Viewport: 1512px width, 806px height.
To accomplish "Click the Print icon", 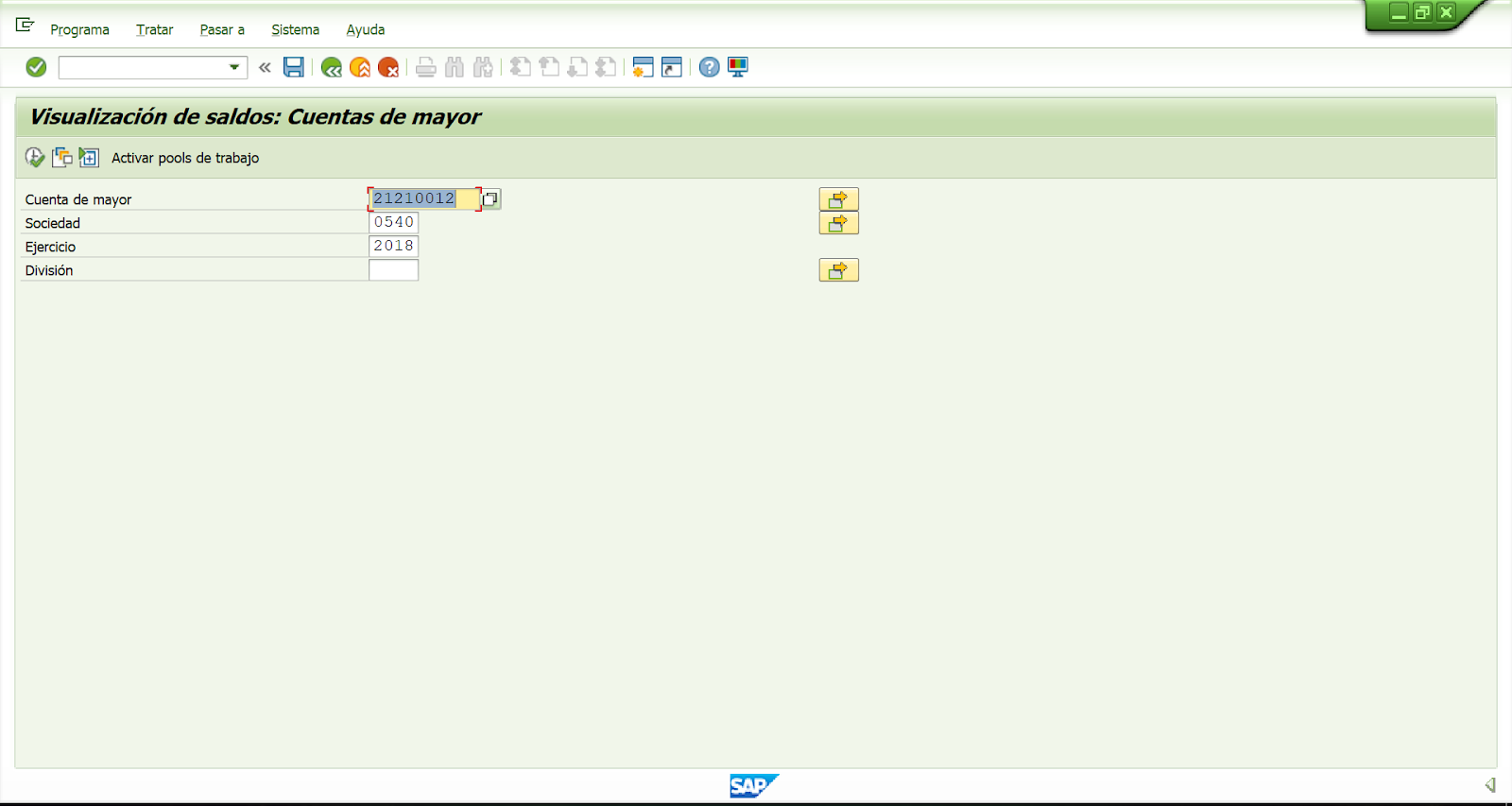I will [x=426, y=67].
